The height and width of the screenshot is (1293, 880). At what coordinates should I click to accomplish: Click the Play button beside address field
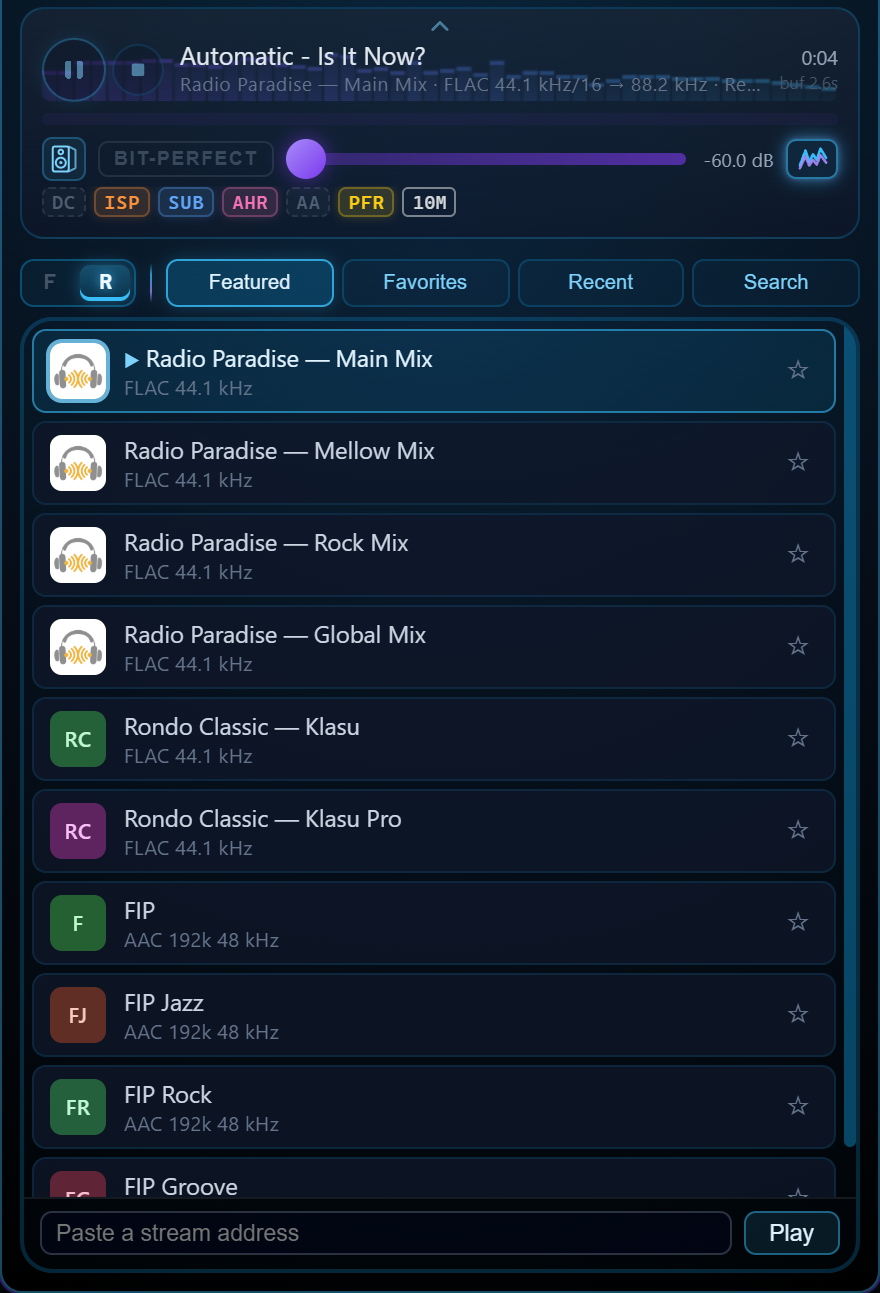point(792,1233)
